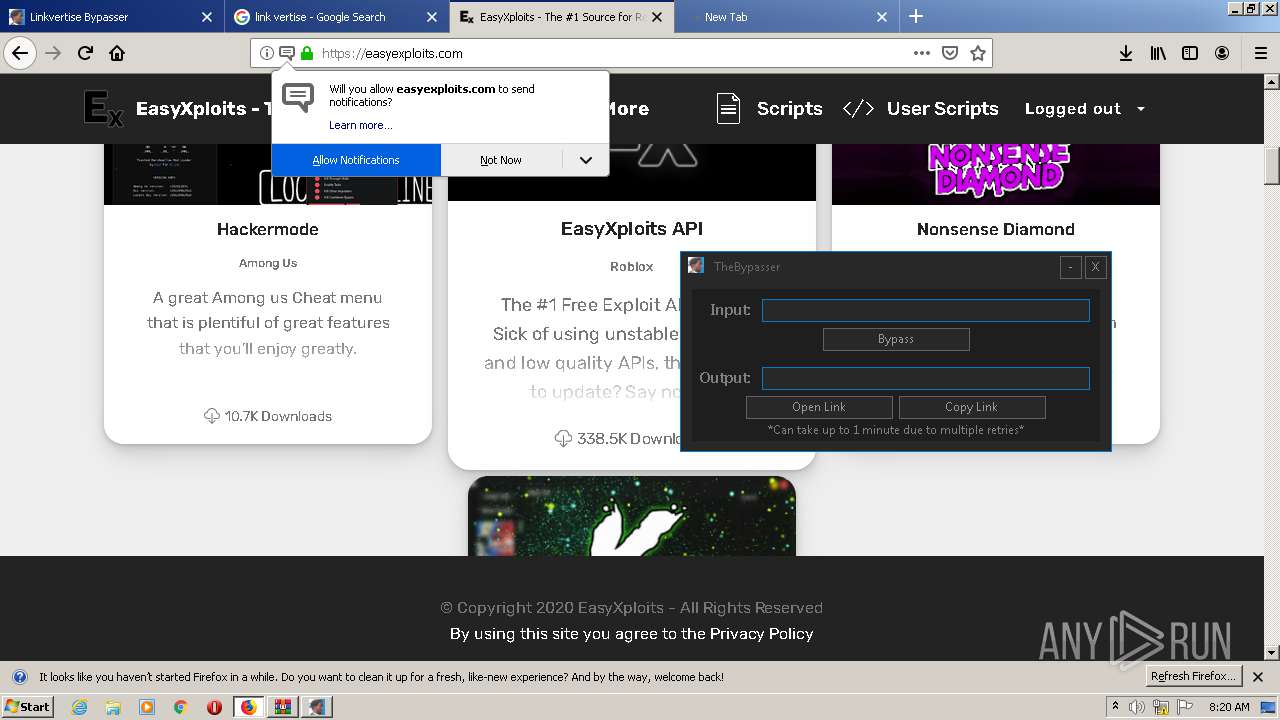The height and width of the screenshot is (720, 1280).
Task: Save page to Pocket
Action: [950, 53]
